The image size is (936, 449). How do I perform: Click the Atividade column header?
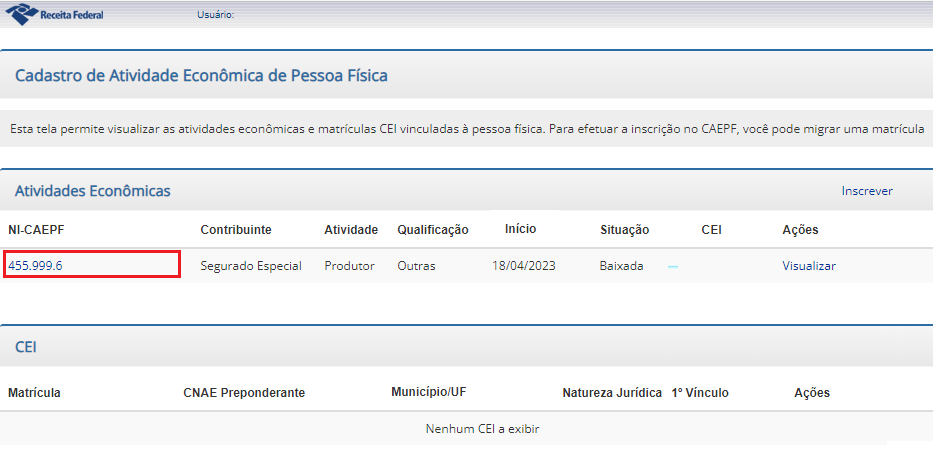(351, 230)
